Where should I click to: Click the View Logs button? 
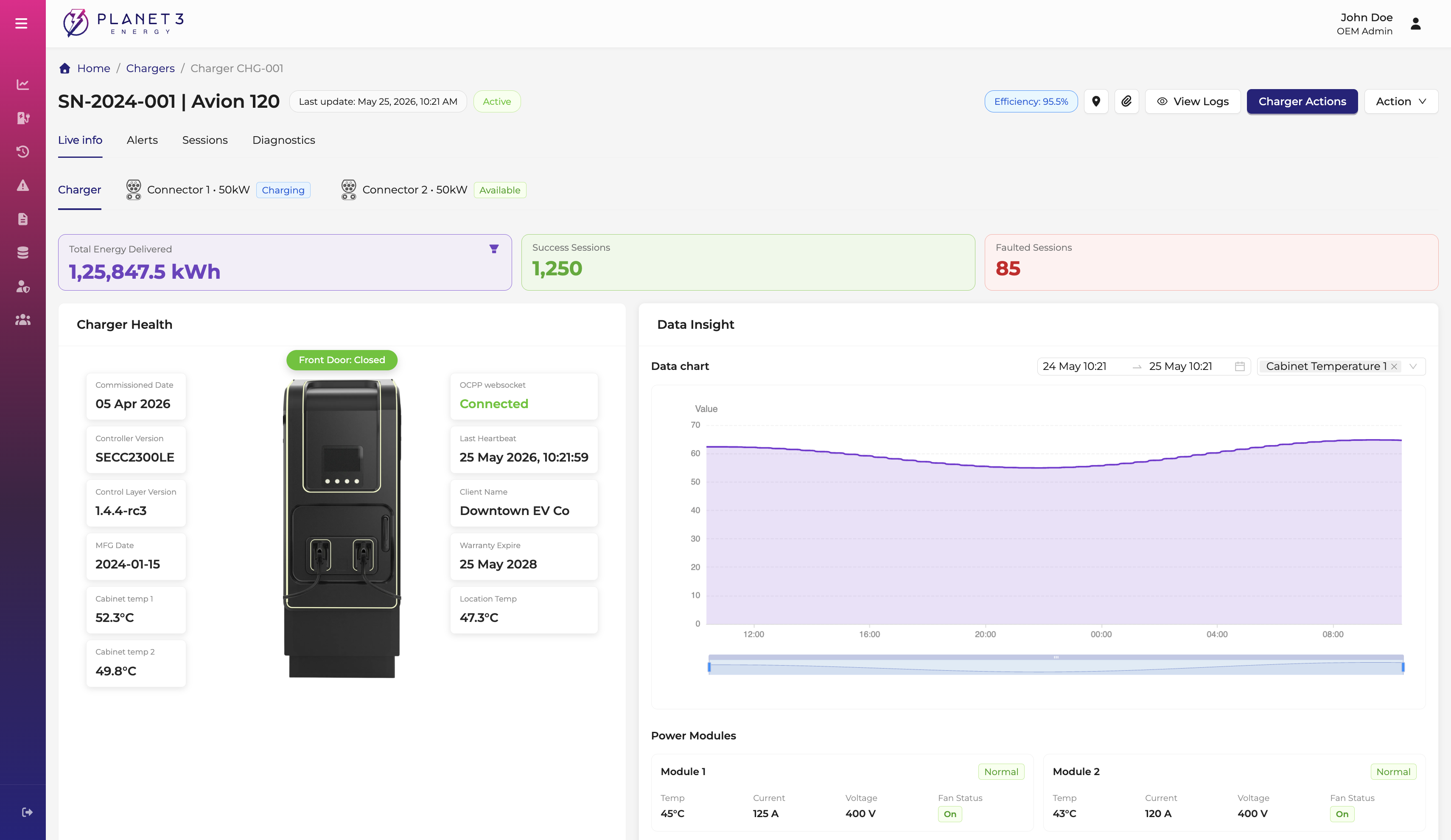[x=1193, y=101]
